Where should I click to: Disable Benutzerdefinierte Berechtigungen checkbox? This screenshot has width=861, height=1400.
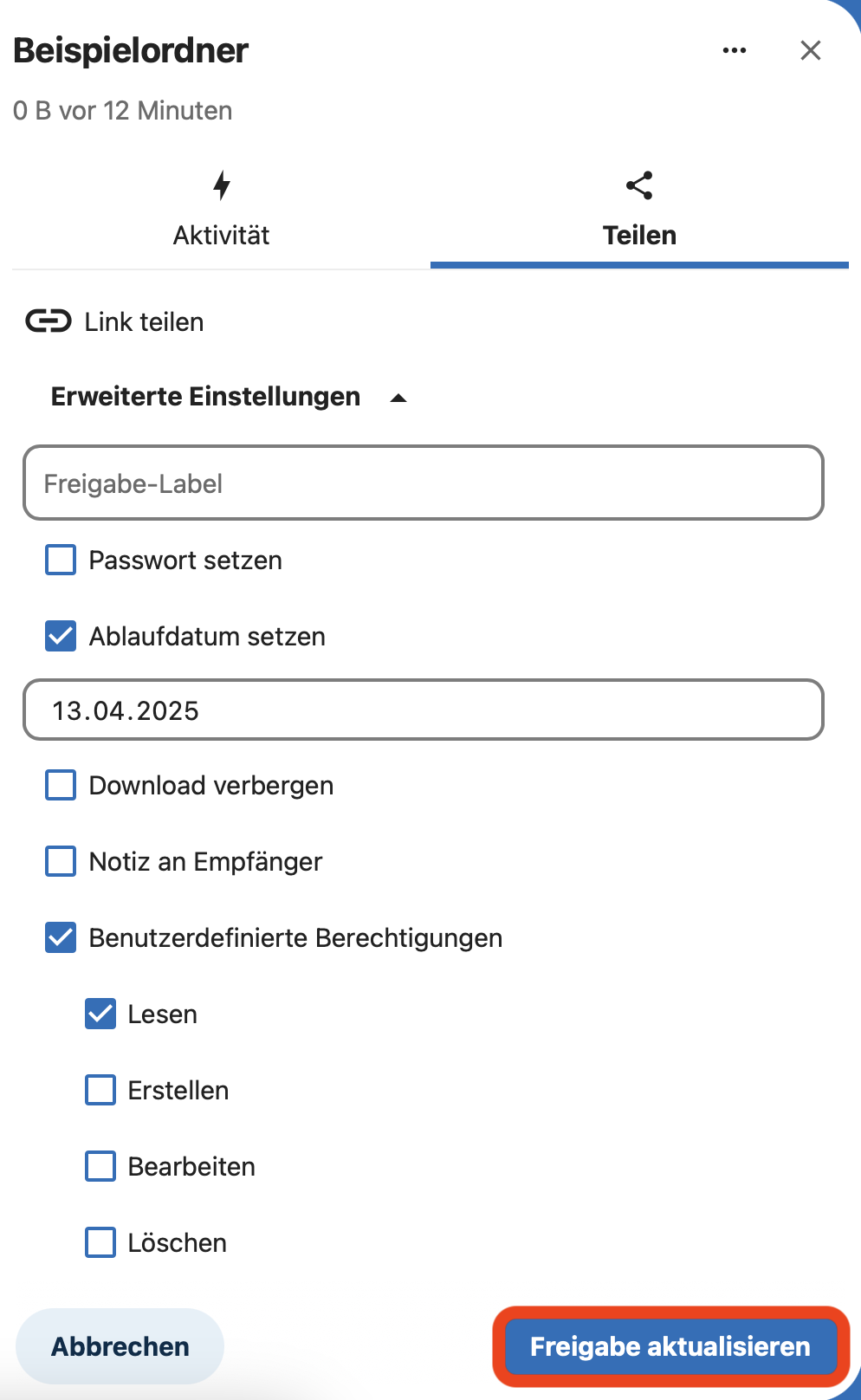(x=61, y=937)
